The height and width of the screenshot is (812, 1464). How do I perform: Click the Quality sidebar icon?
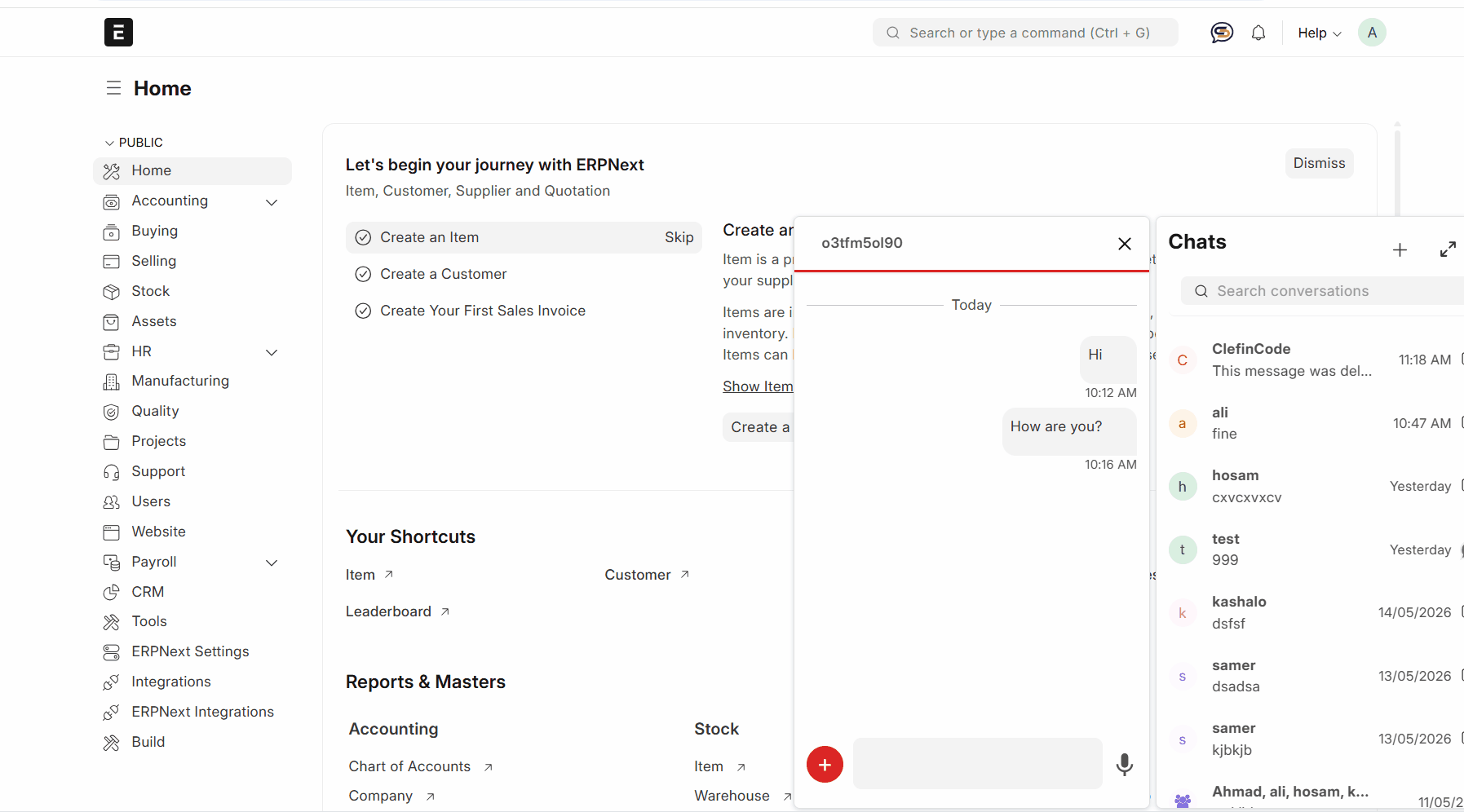click(112, 412)
